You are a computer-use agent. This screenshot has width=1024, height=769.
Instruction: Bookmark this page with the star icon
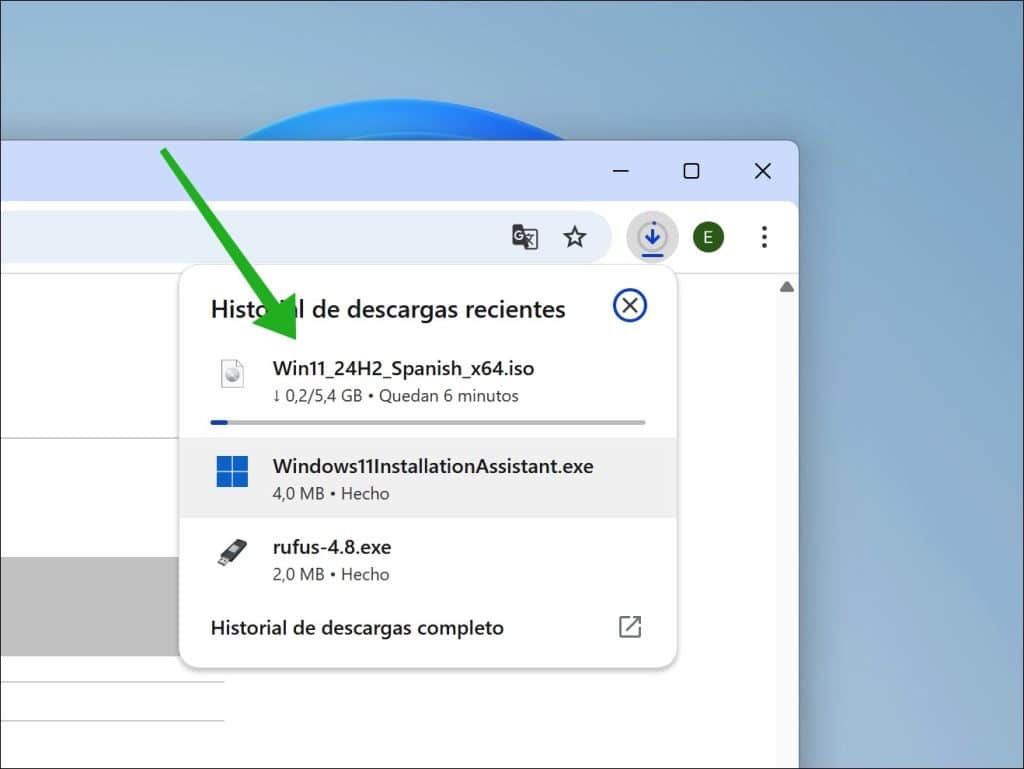pyautogui.click(x=575, y=236)
